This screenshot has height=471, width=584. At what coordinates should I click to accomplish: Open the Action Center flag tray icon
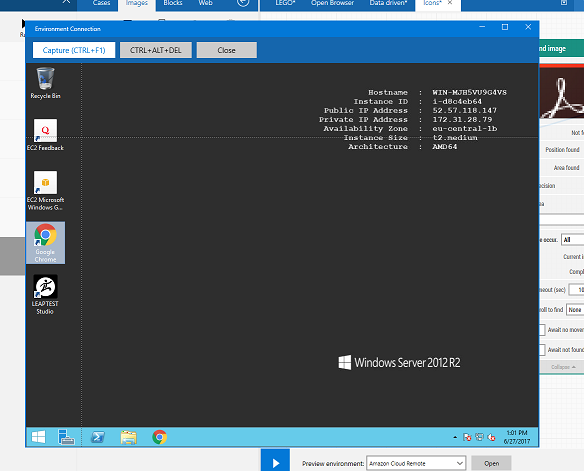coord(467,437)
